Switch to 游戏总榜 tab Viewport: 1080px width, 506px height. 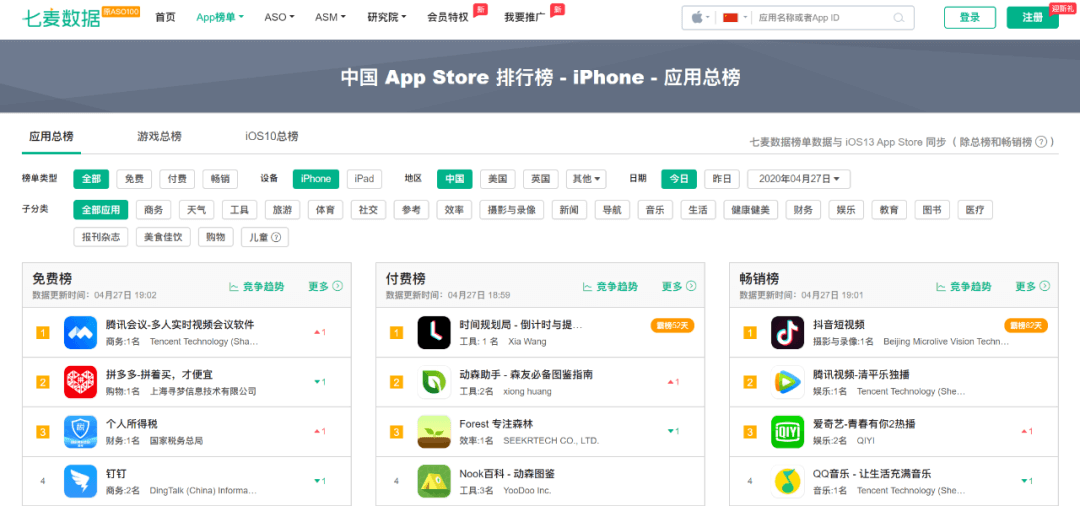pyautogui.click(x=159, y=136)
